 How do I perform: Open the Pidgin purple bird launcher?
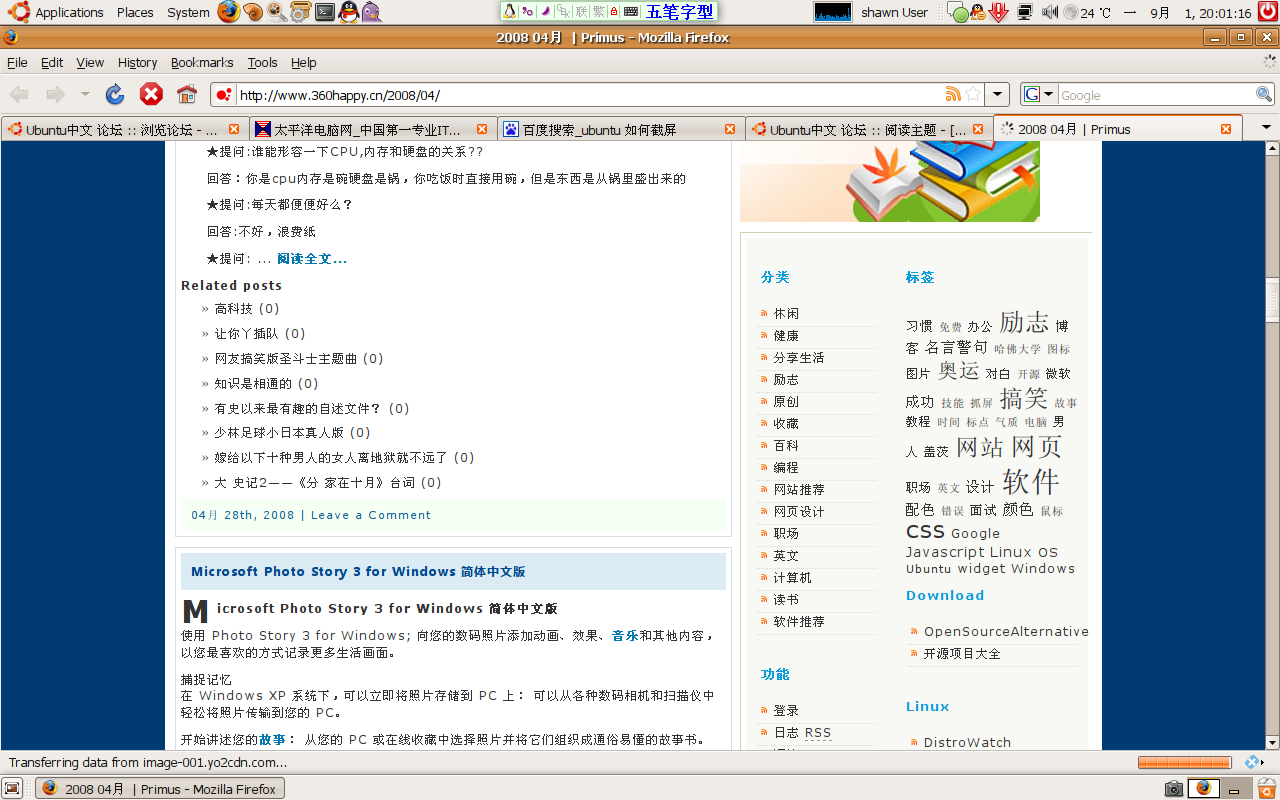point(371,12)
